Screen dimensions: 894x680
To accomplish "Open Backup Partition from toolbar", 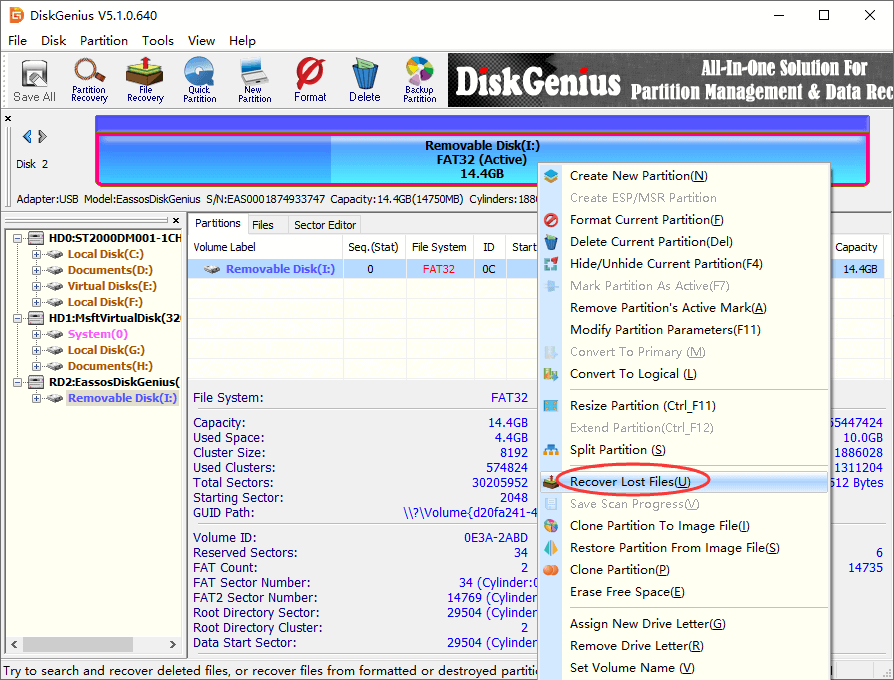I will pos(419,80).
